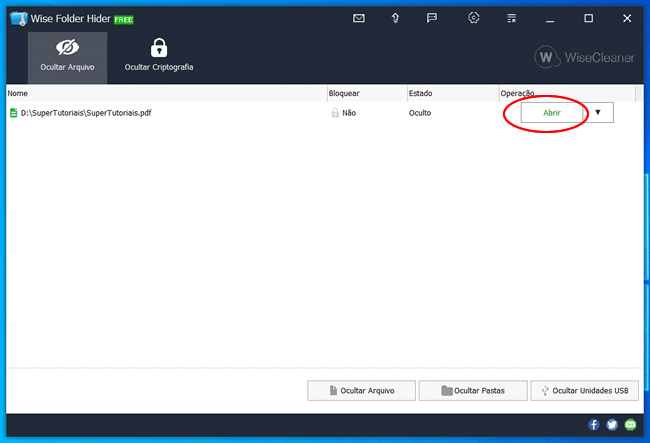Image resolution: width=650 pixels, height=443 pixels.
Task: Switch to the Ocultar Arquivo tab
Action: click(x=68, y=56)
